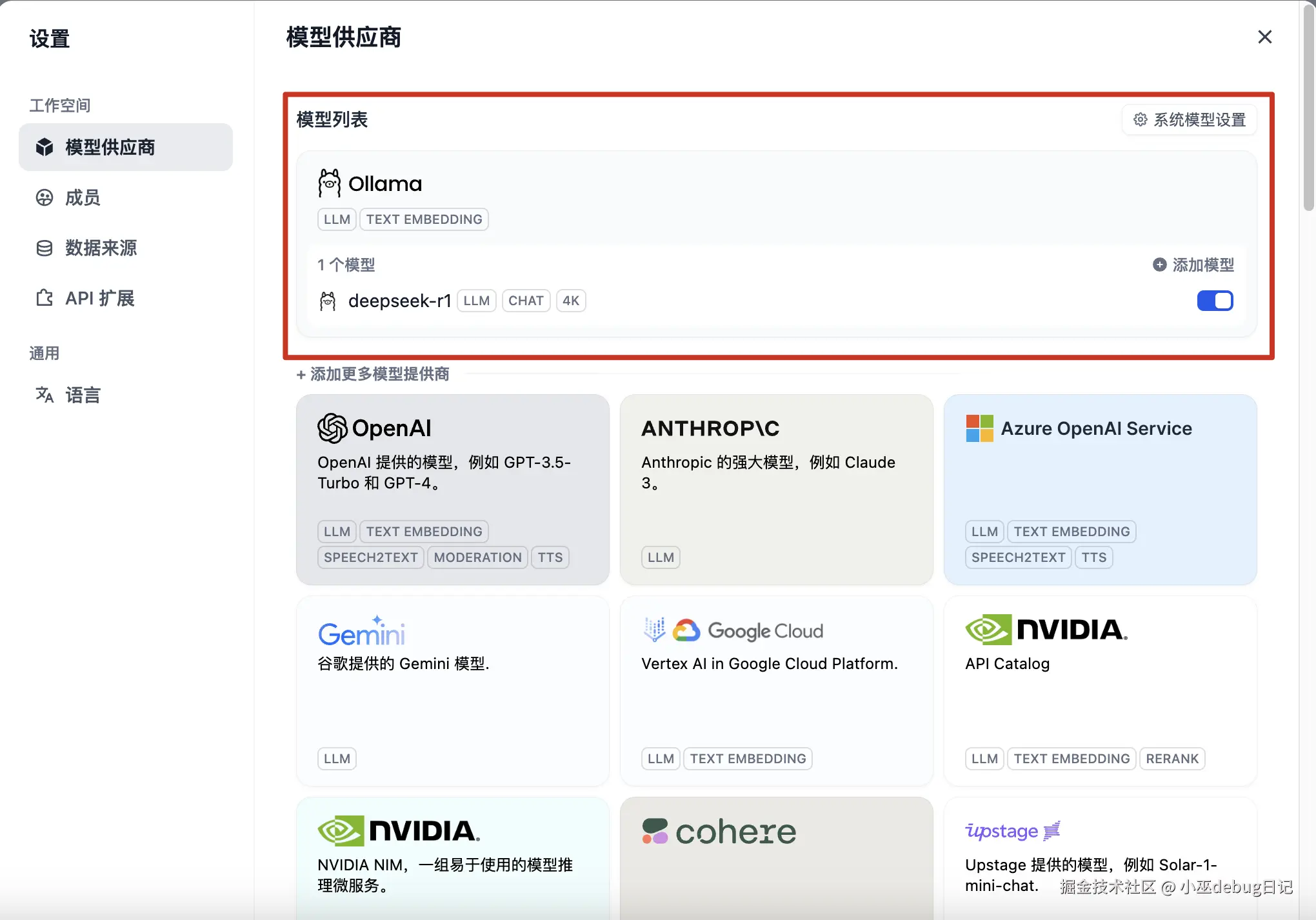Close the settings dialog
The image size is (1316, 920).
[1264, 37]
